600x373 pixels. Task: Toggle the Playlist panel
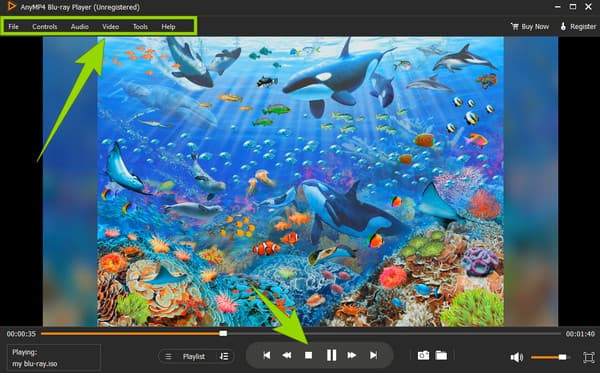point(189,357)
